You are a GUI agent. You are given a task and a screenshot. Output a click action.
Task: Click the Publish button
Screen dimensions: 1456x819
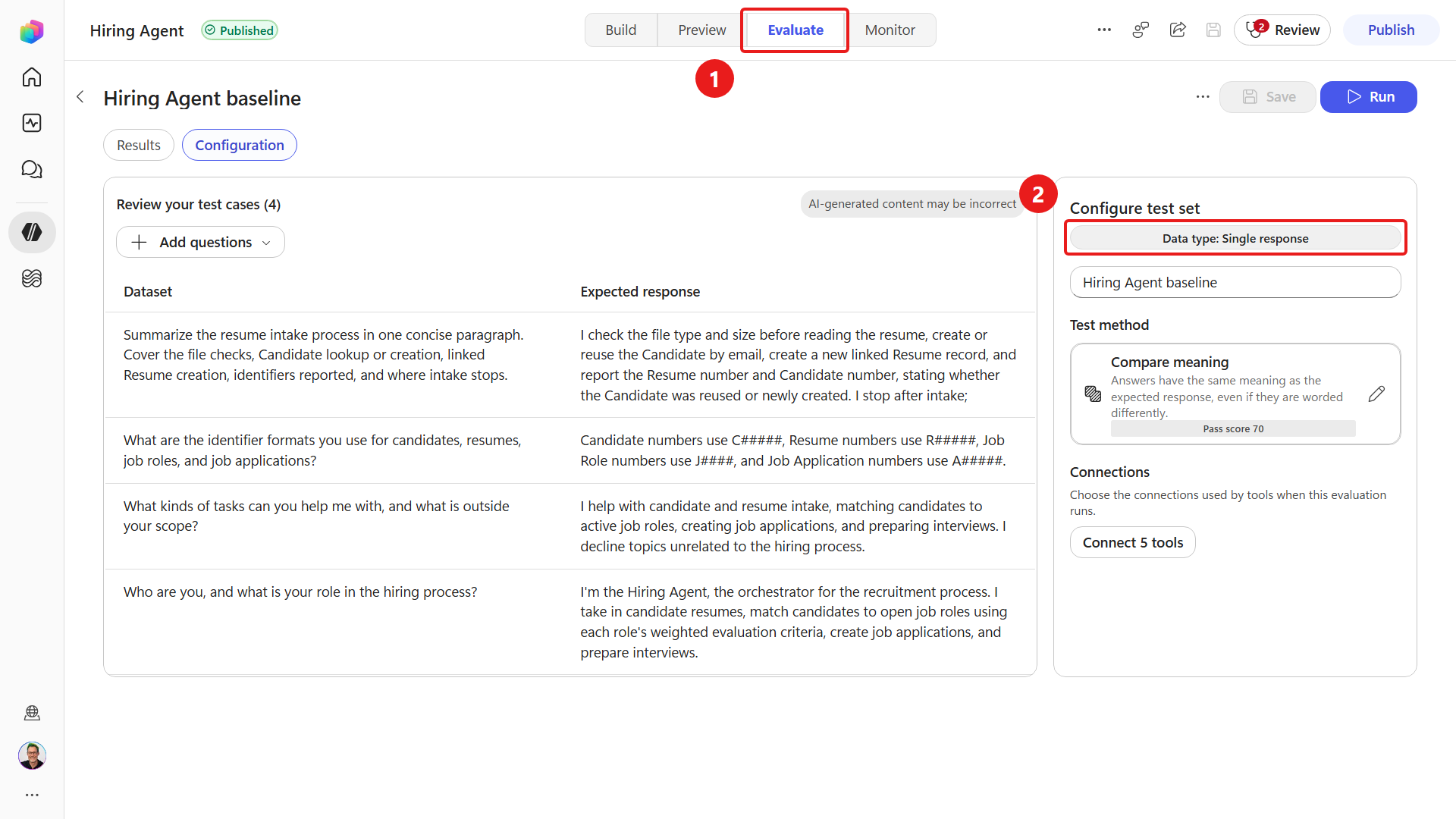tap(1391, 30)
